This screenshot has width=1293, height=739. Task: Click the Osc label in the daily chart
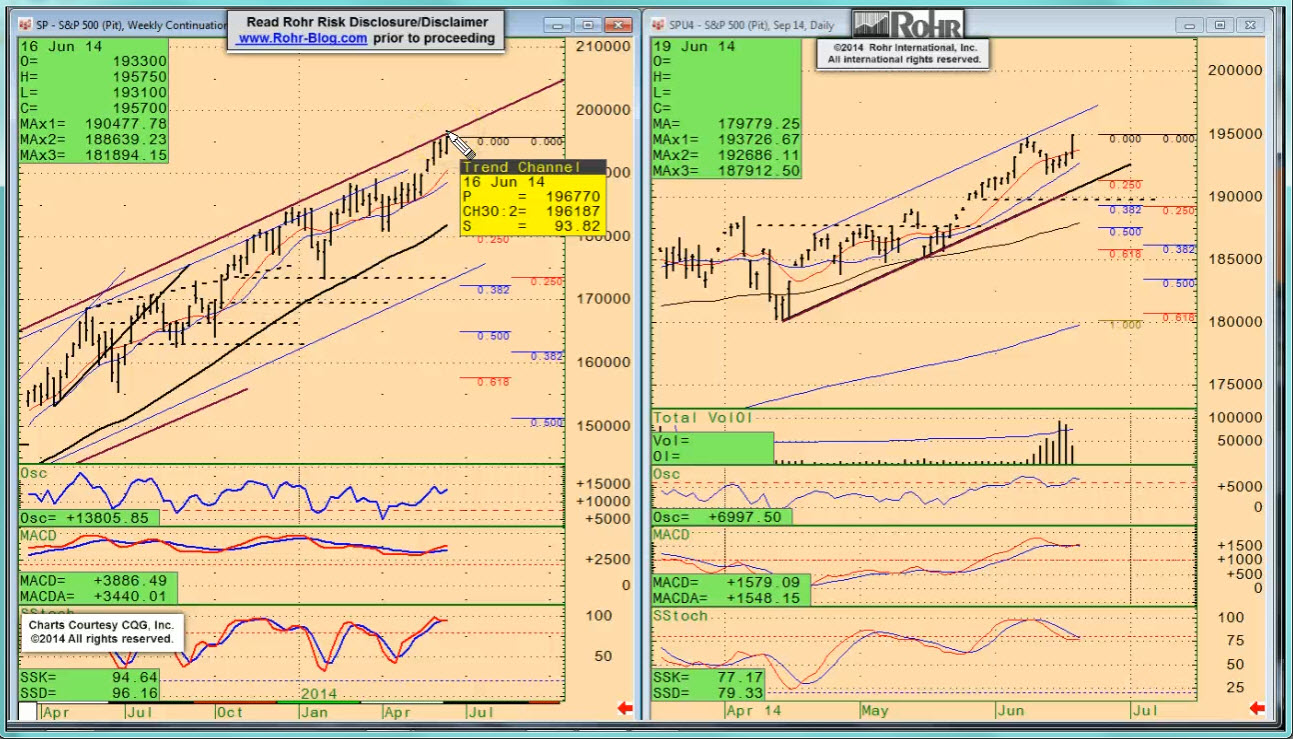pyautogui.click(x=667, y=474)
